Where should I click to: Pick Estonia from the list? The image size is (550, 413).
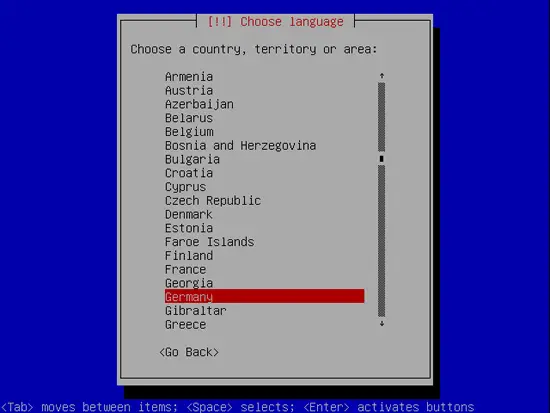(x=189, y=228)
